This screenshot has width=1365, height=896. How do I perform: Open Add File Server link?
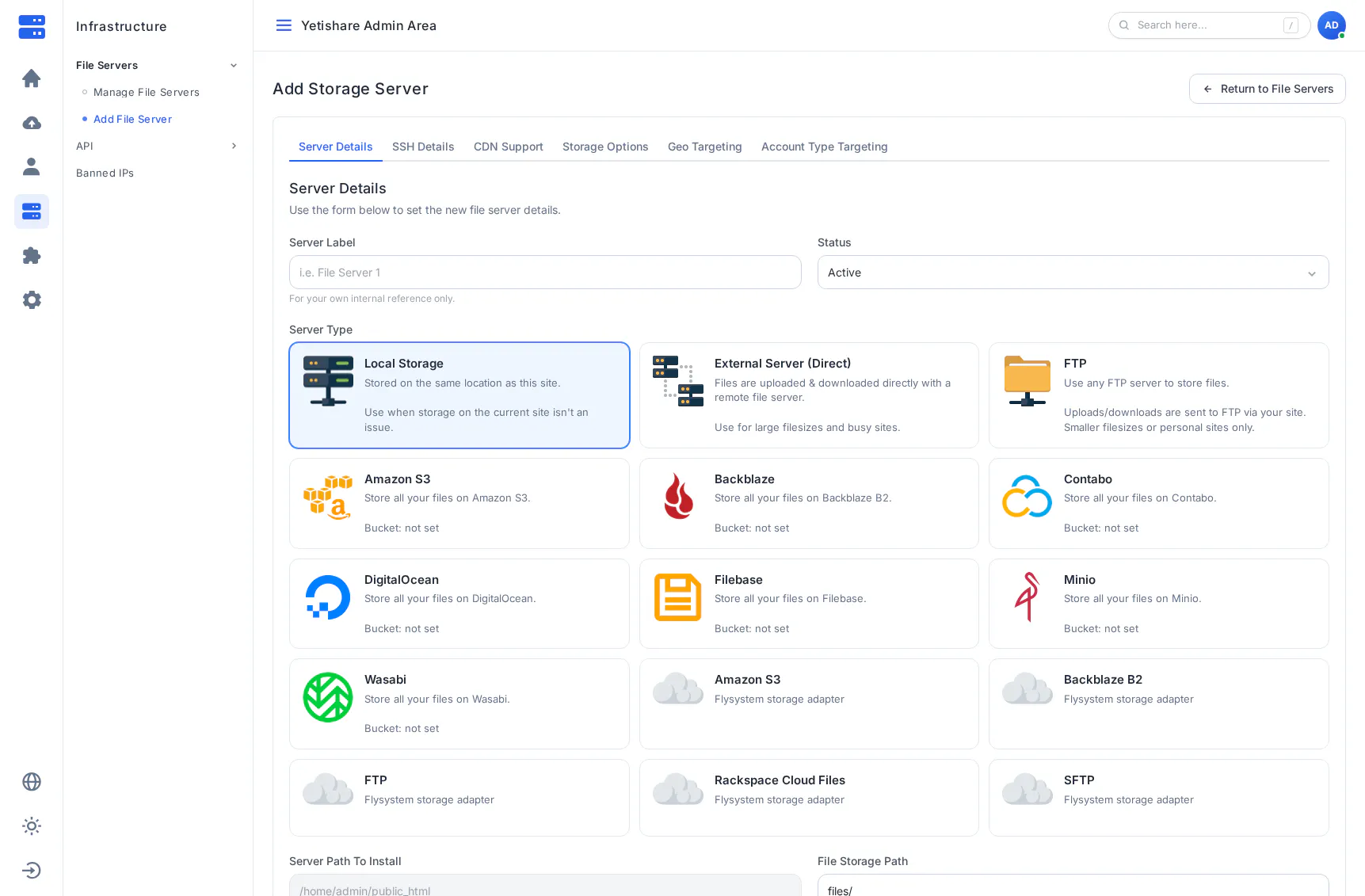pyautogui.click(x=132, y=119)
